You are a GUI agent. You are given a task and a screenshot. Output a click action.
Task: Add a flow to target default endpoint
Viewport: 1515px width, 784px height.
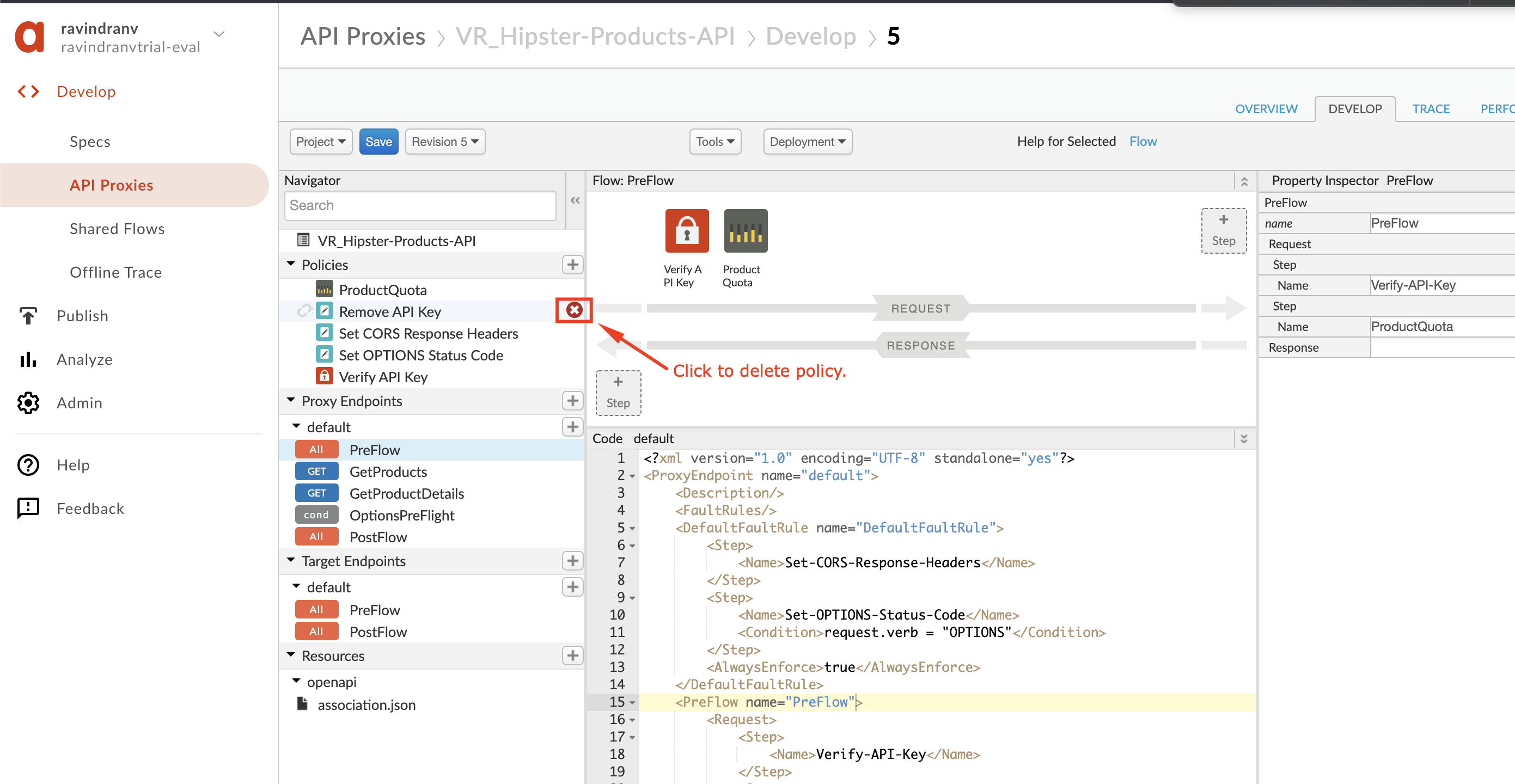click(572, 587)
